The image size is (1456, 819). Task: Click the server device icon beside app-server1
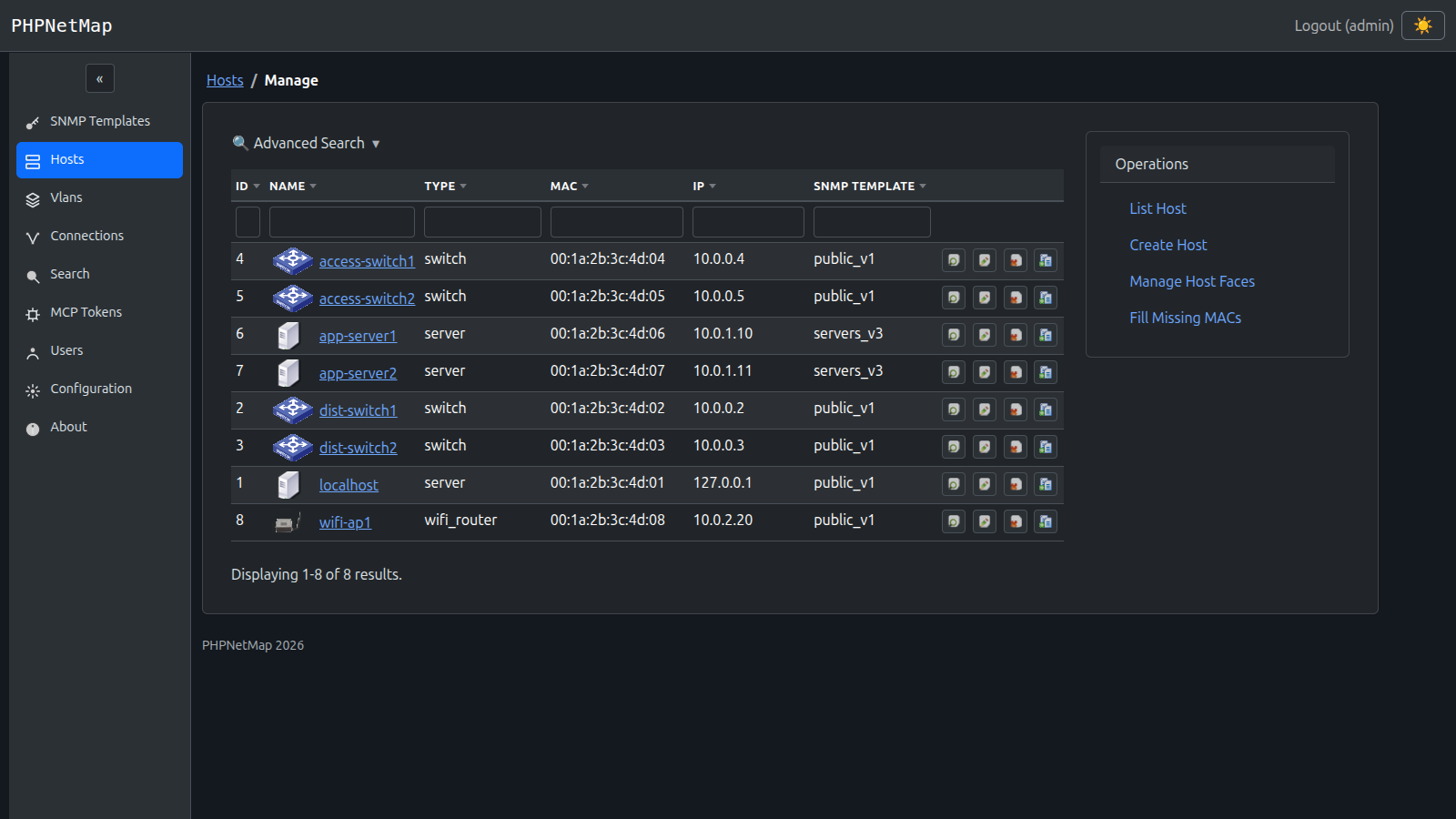point(288,336)
